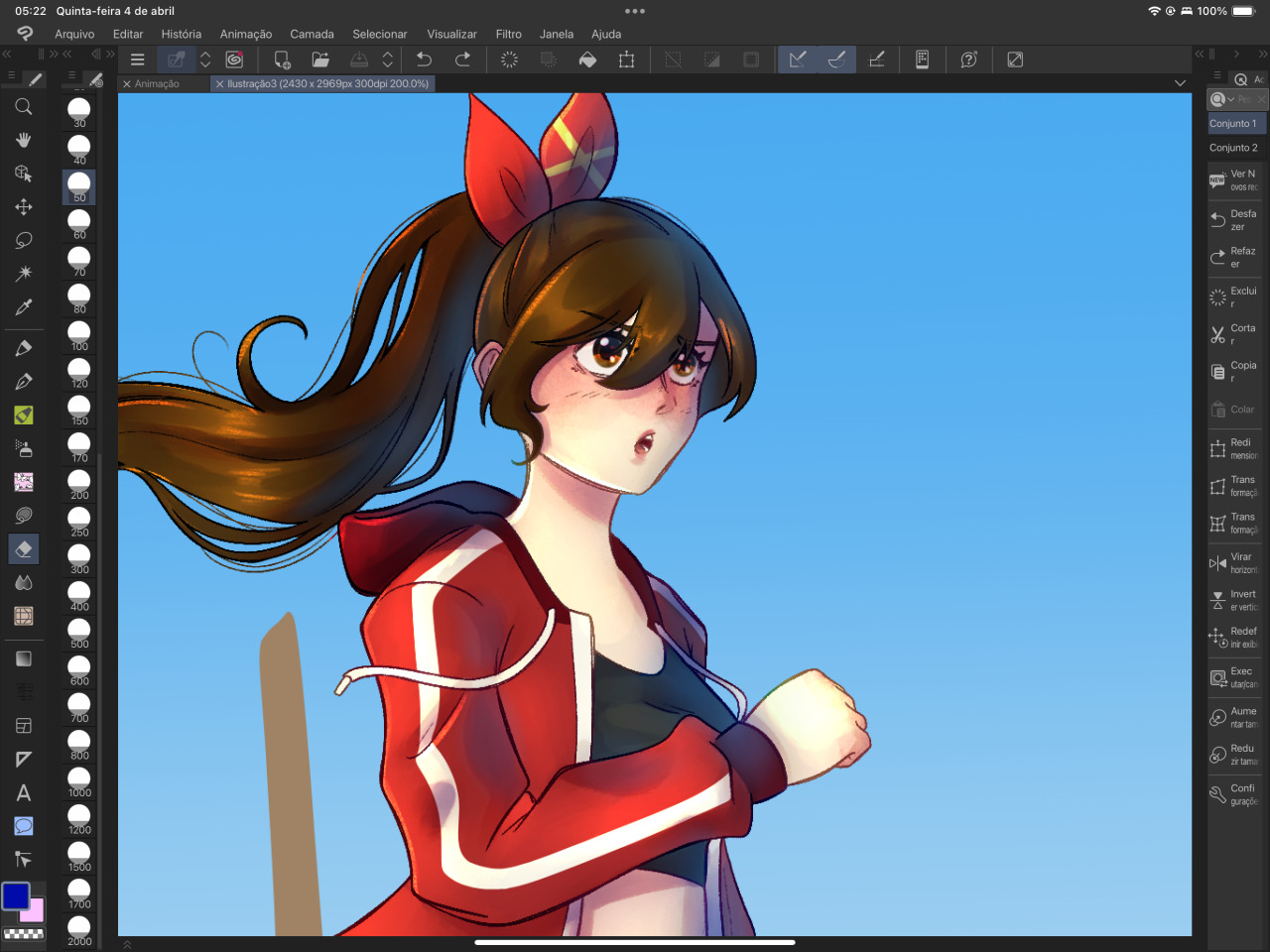Screen dimensions: 1270x952
Task: Fill with the command bar bucket icon
Action: click(587, 59)
